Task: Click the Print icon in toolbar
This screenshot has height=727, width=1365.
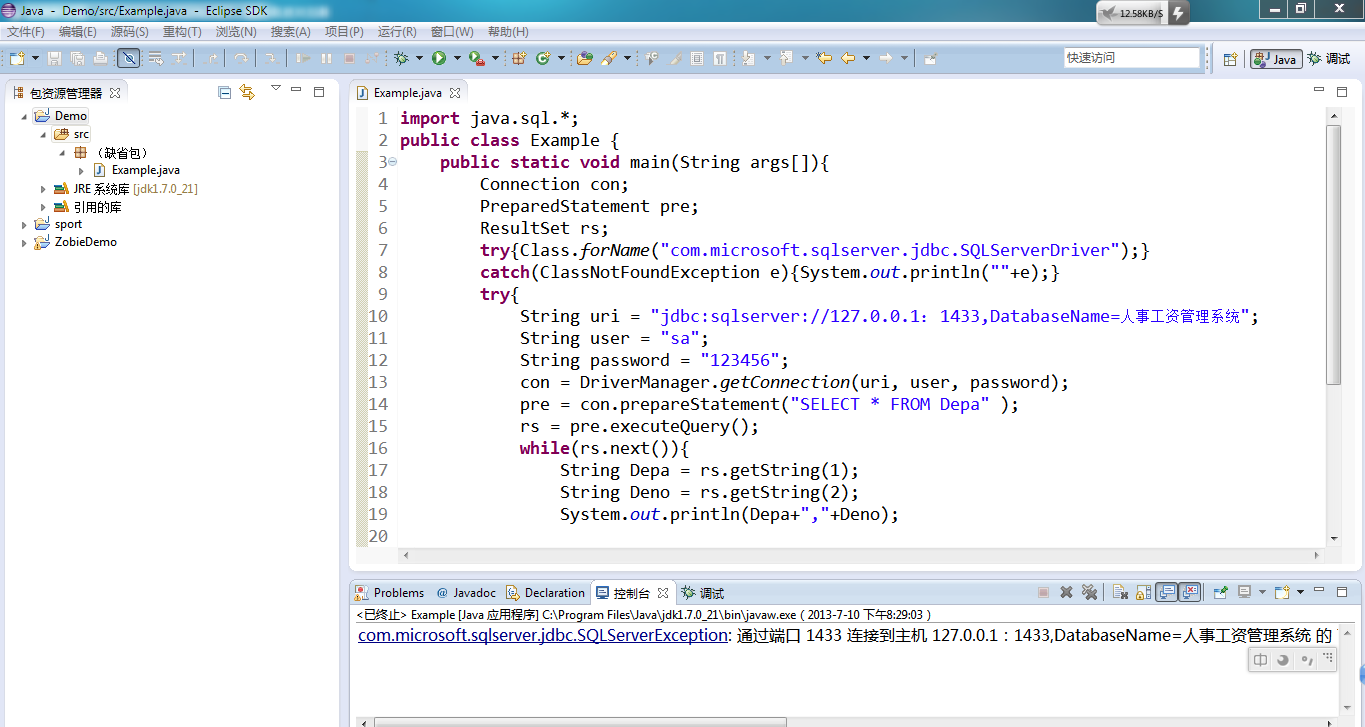Action: pyautogui.click(x=100, y=58)
